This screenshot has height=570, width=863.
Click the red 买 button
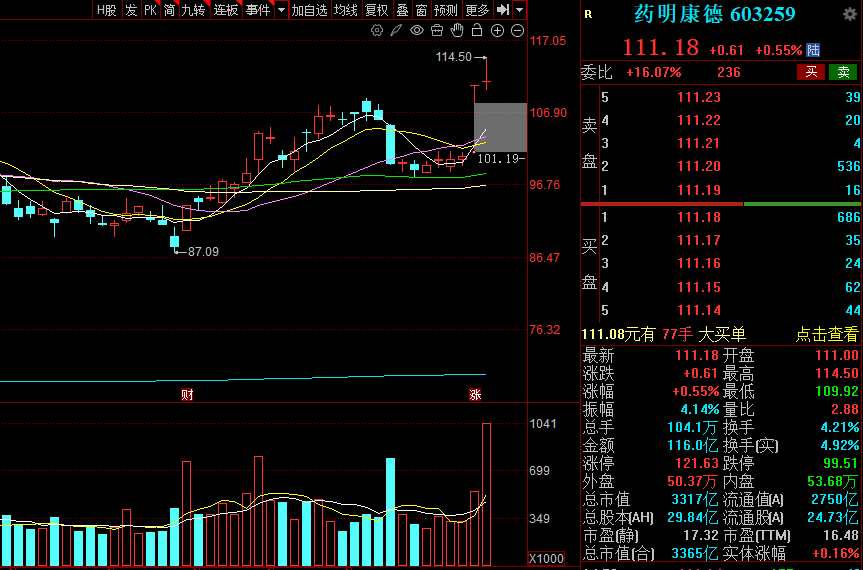coord(811,72)
